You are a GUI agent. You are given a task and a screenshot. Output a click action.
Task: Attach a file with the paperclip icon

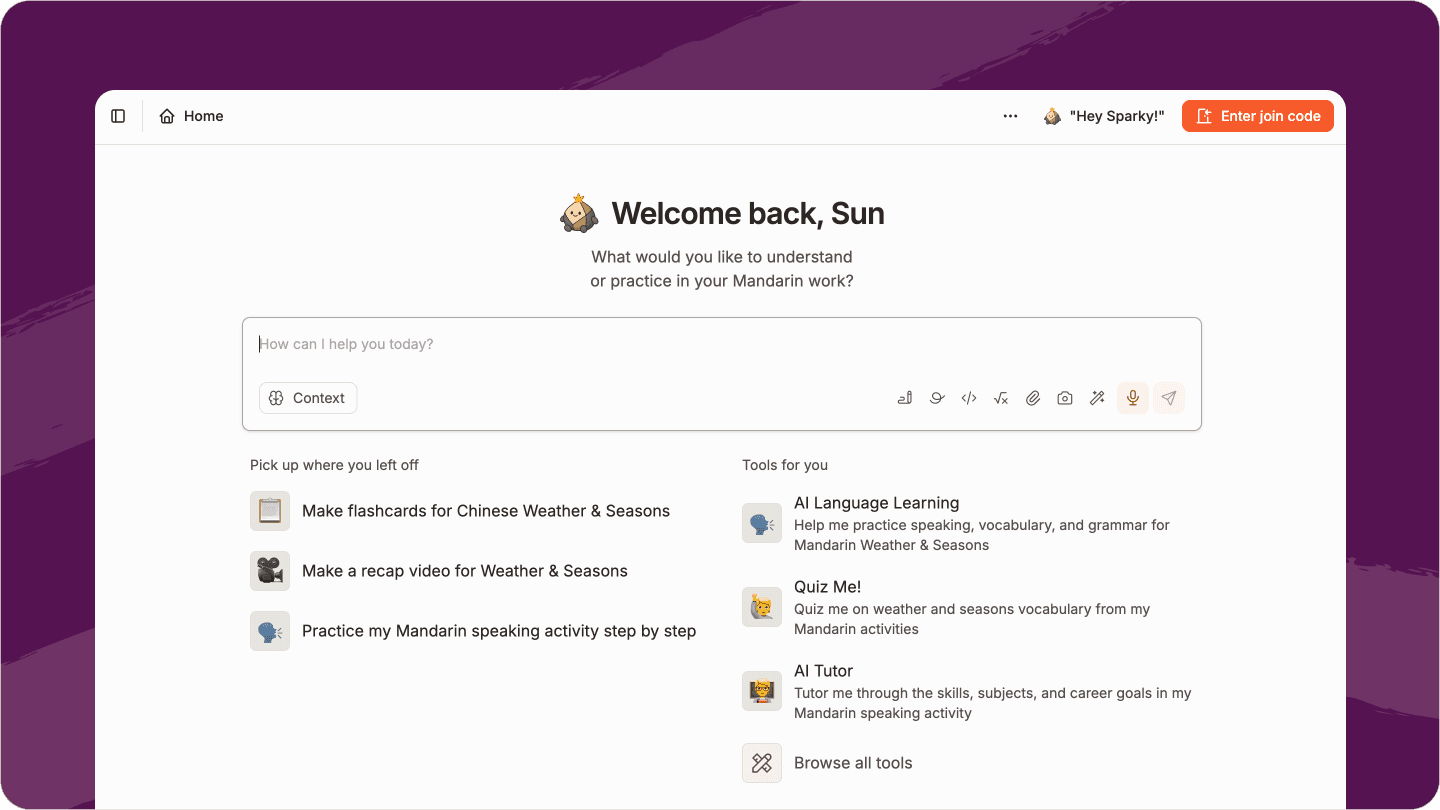1033,398
